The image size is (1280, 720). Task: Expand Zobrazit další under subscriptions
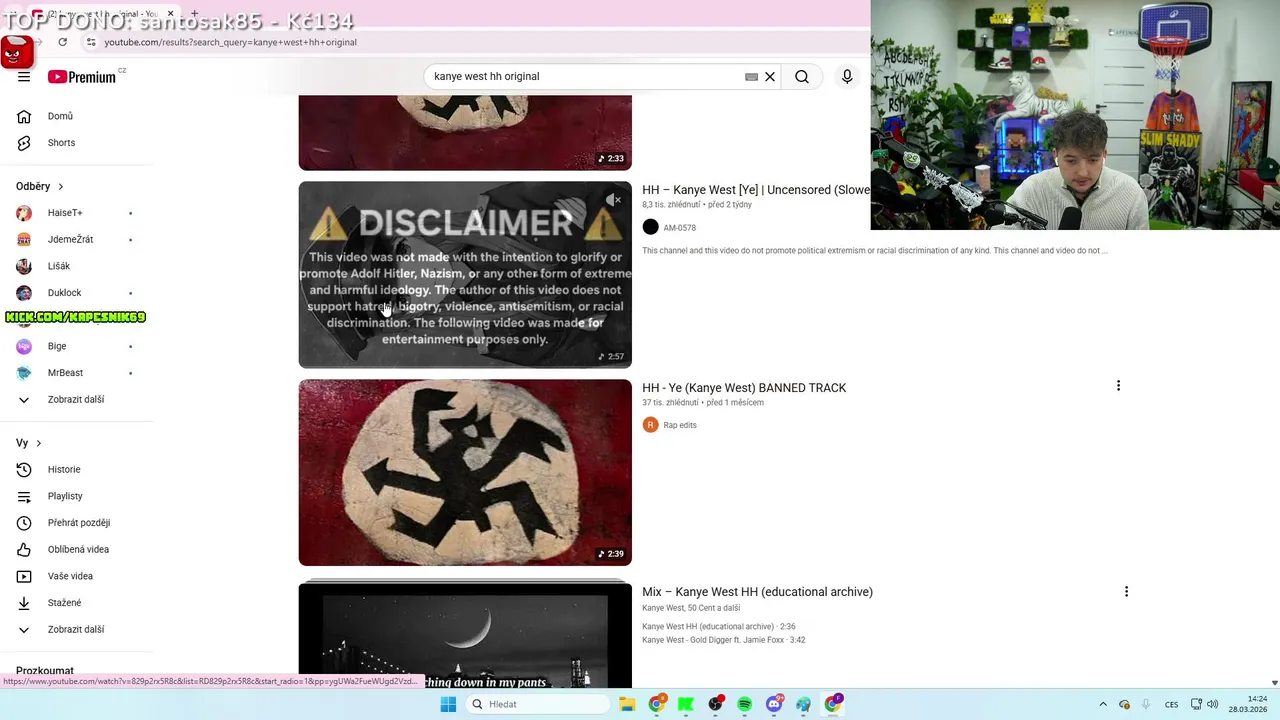[x=77, y=400]
